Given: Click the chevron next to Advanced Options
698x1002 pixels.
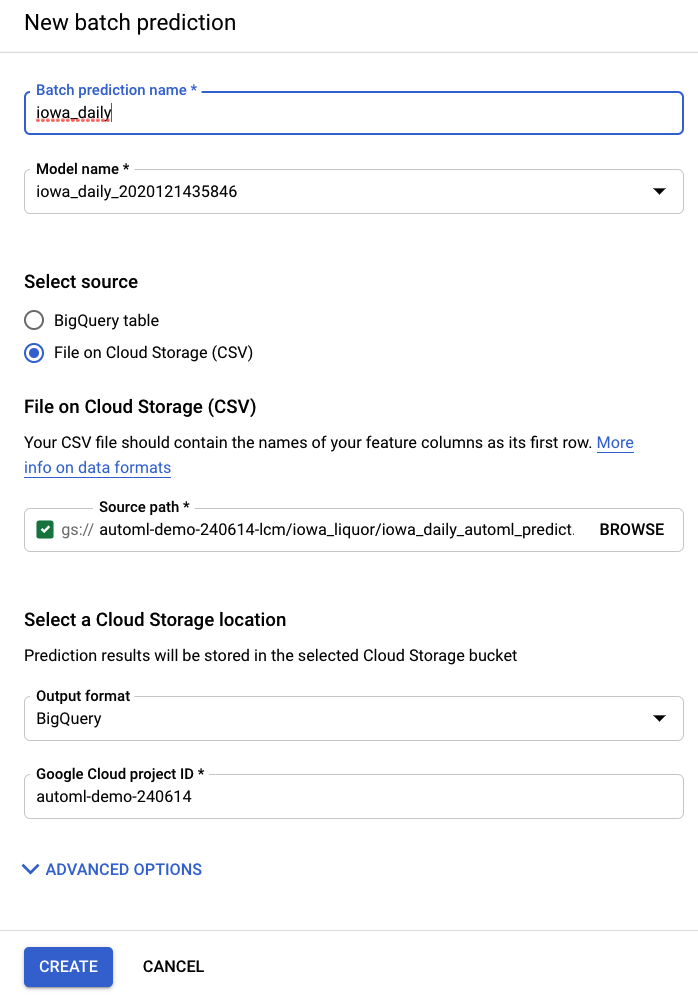Looking at the screenshot, I should 30,869.
